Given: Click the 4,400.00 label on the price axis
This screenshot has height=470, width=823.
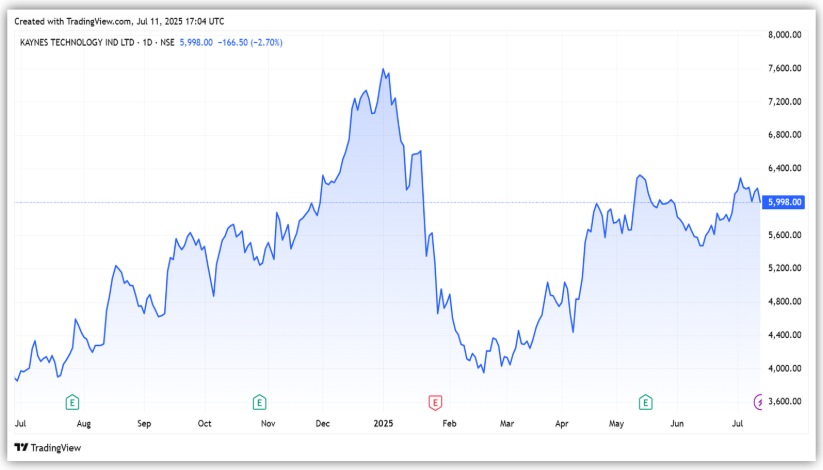Looking at the screenshot, I should [784, 335].
